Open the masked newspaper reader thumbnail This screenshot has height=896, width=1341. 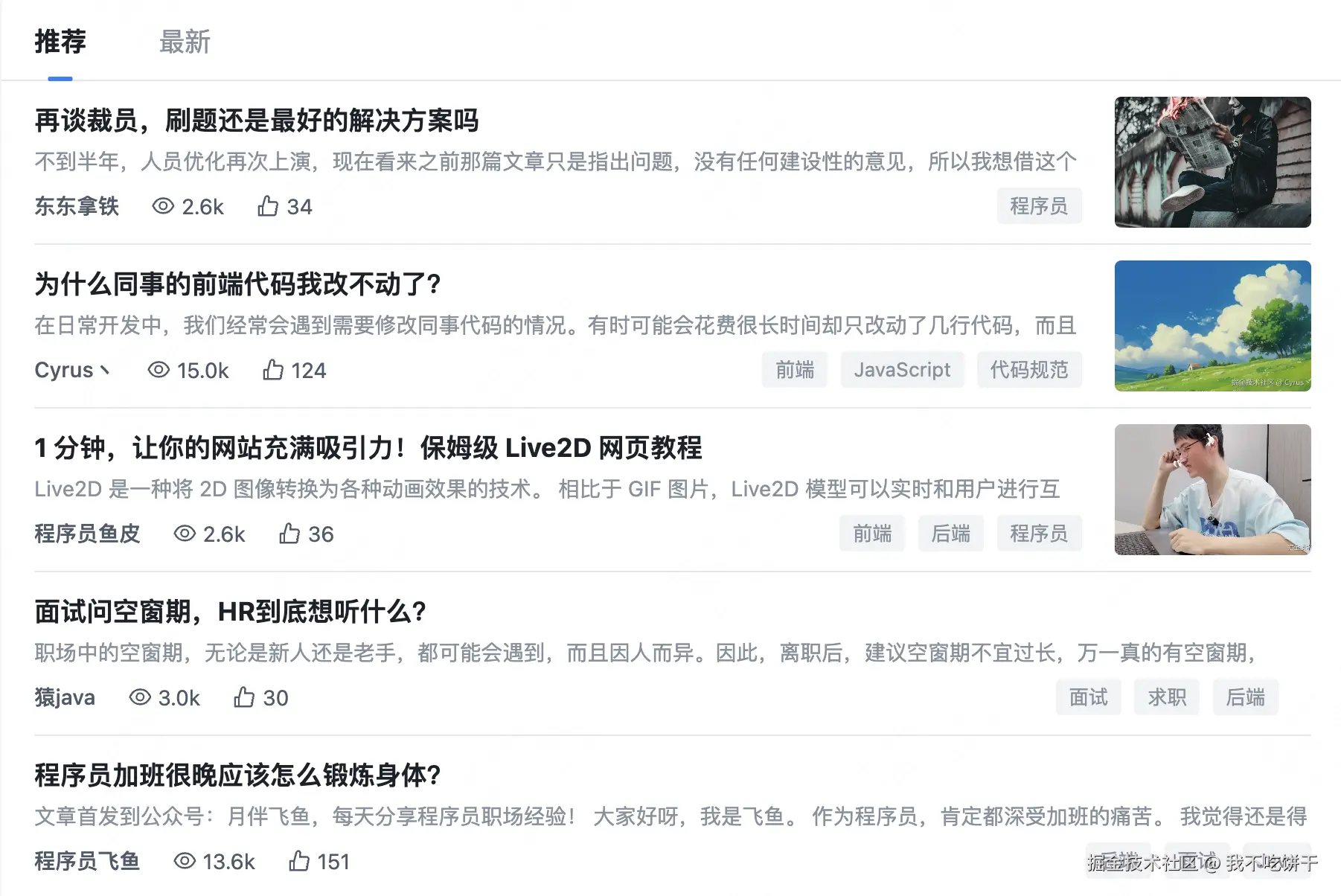[1213, 162]
